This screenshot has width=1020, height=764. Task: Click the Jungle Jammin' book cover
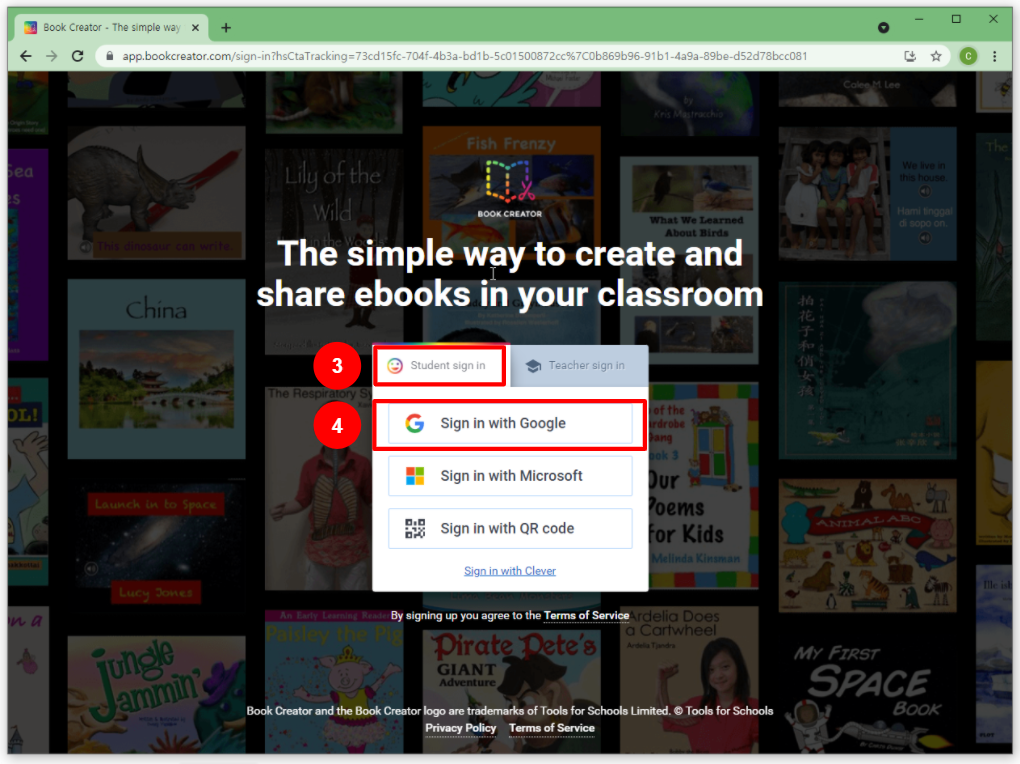[x=157, y=693]
